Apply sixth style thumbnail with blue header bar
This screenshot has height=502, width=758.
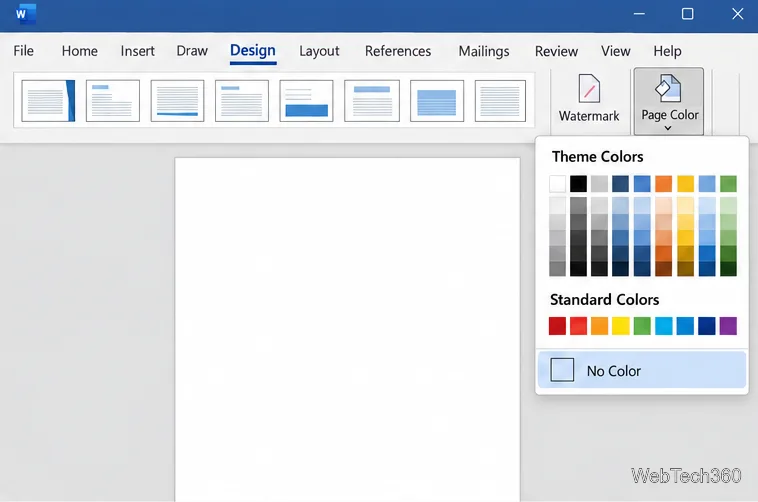(372, 101)
